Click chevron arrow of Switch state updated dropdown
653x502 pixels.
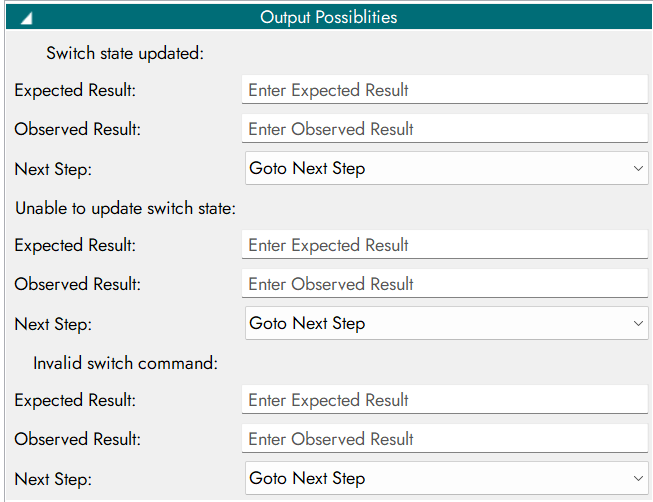[639, 168]
